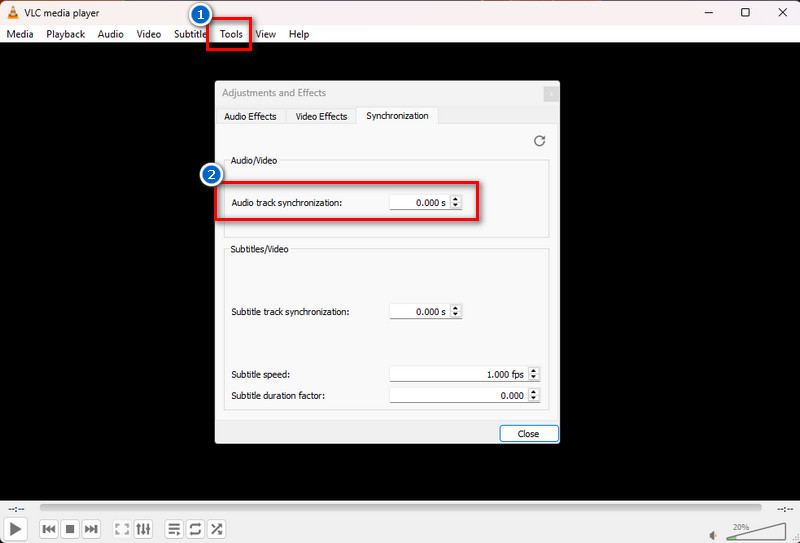Viewport: 800px width, 543px height.
Task: Toggle fullscreen video mode
Action: click(x=121, y=529)
